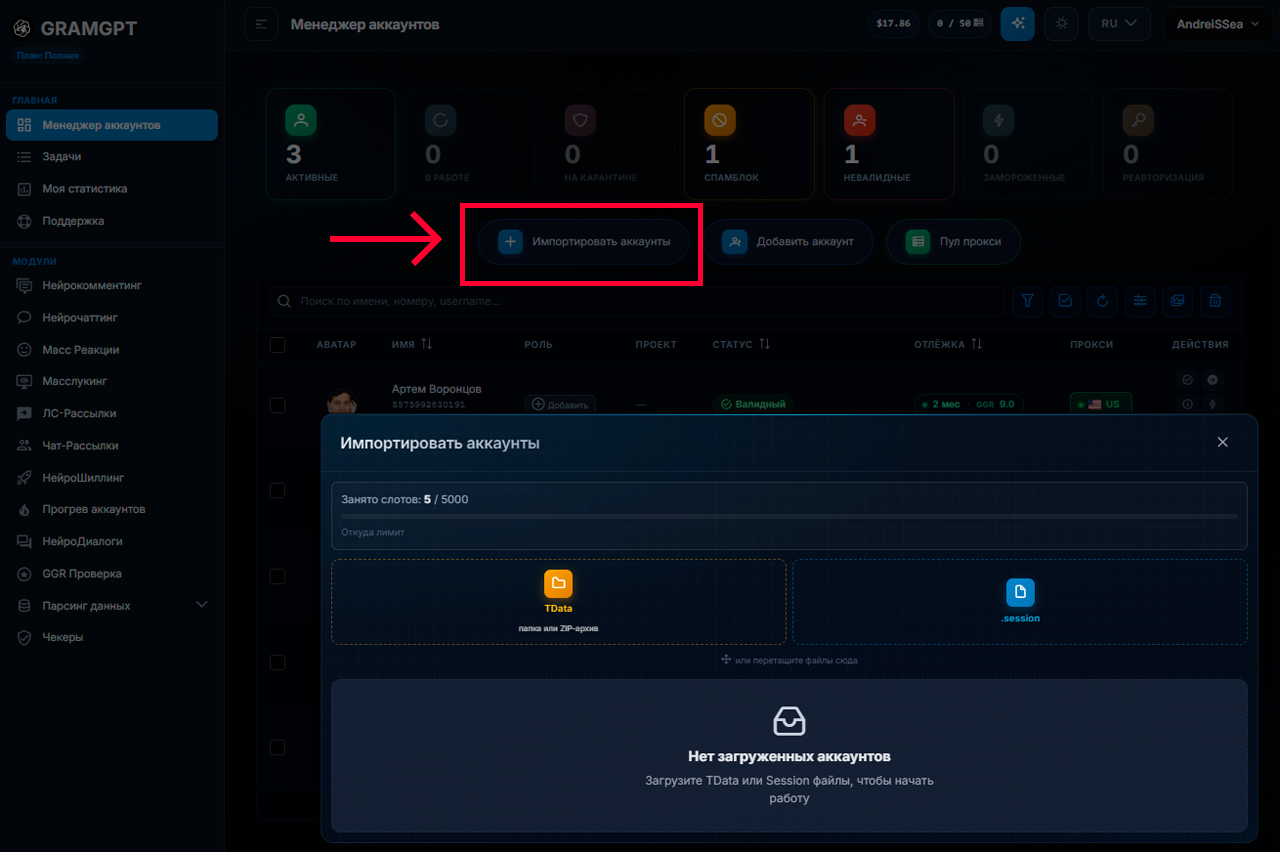
Task: Click the Занято слотов progress bar
Action: [x=789, y=516]
